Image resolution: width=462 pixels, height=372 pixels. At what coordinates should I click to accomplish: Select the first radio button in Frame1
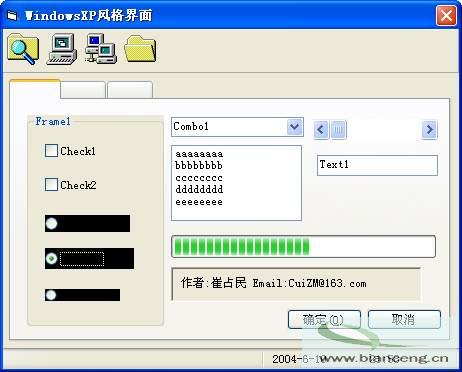[x=51, y=223]
